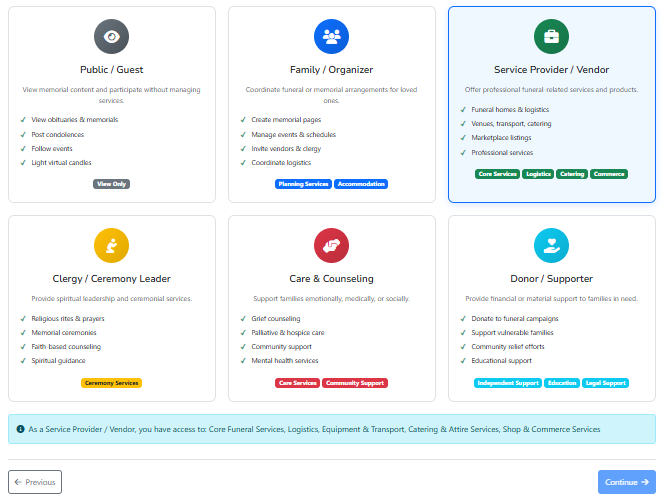
Task: Click the red Community Support tag
Action: point(355,383)
